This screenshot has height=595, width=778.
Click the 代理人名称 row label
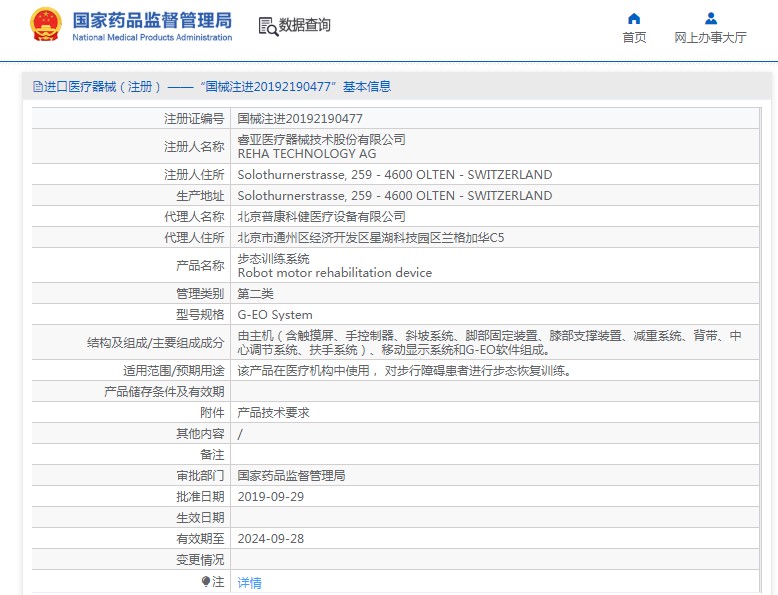(194, 217)
